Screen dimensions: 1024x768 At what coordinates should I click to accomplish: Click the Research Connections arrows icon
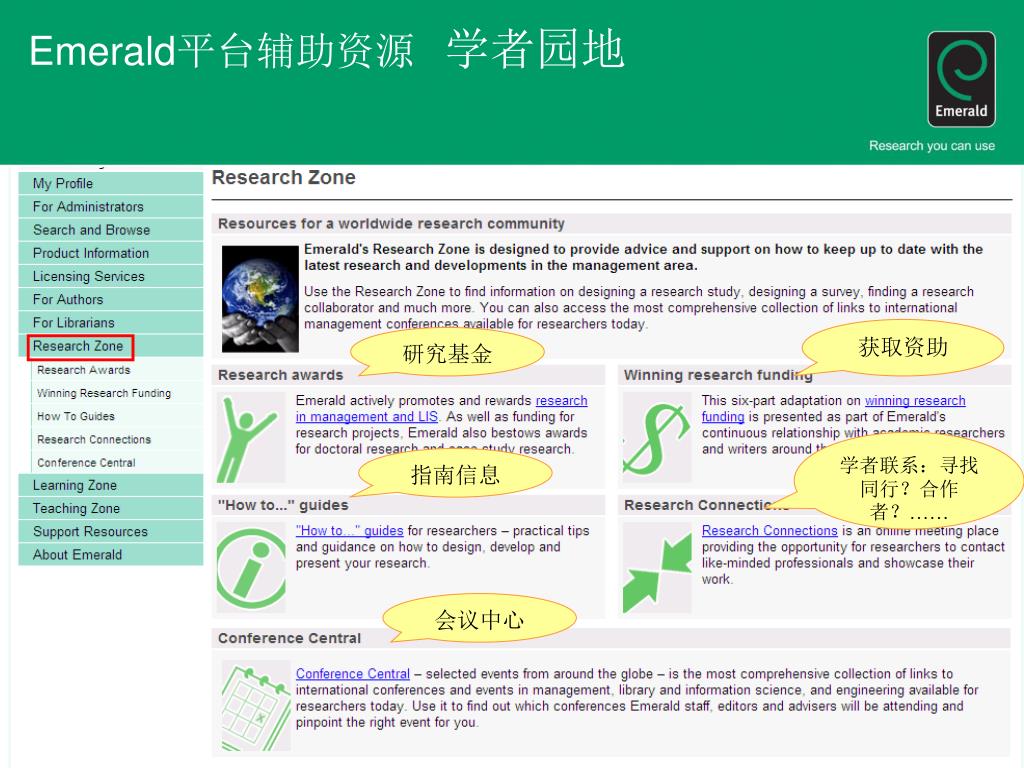pos(657,567)
